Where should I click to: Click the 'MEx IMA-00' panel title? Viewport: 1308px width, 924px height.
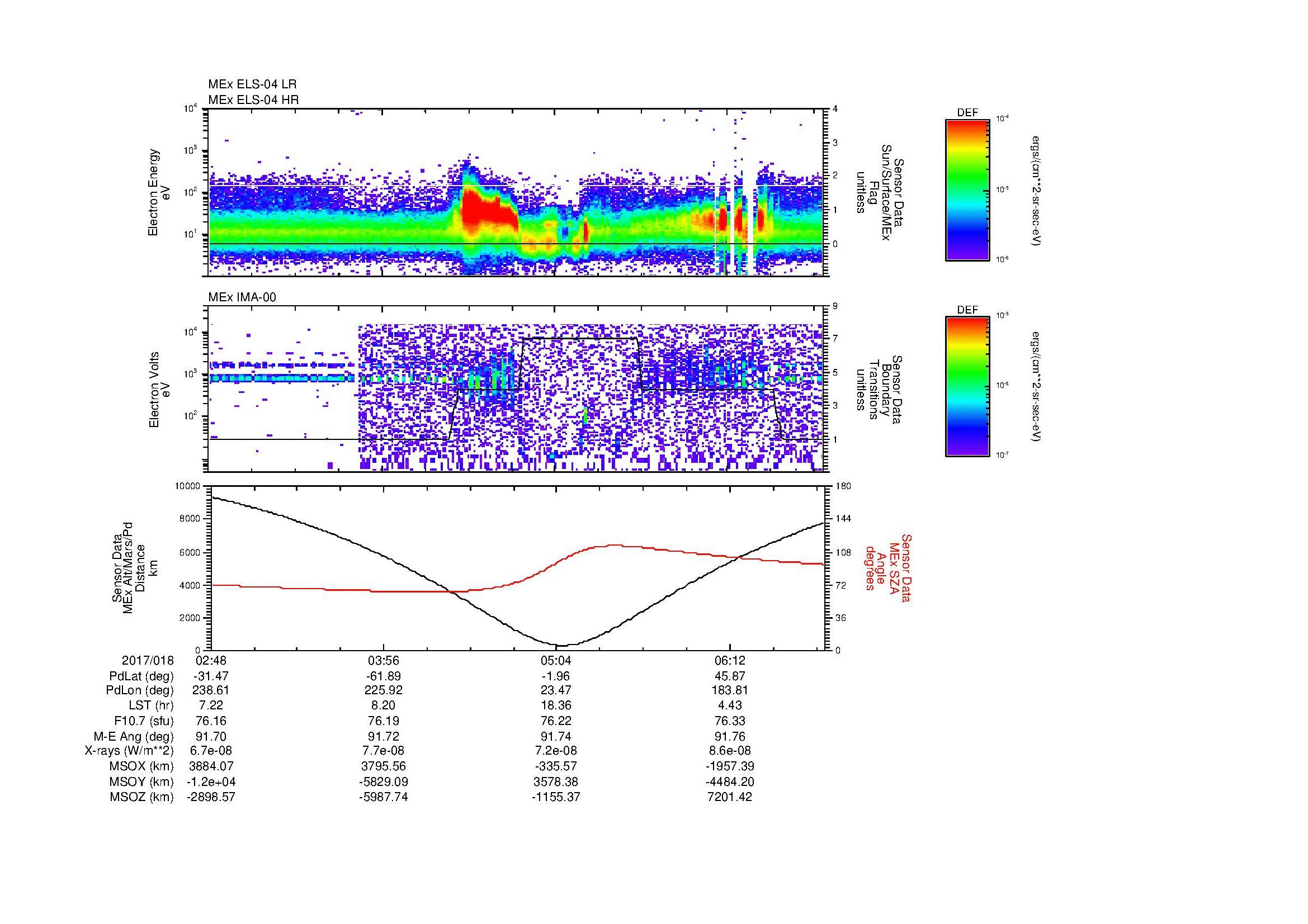pyautogui.click(x=242, y=297)
